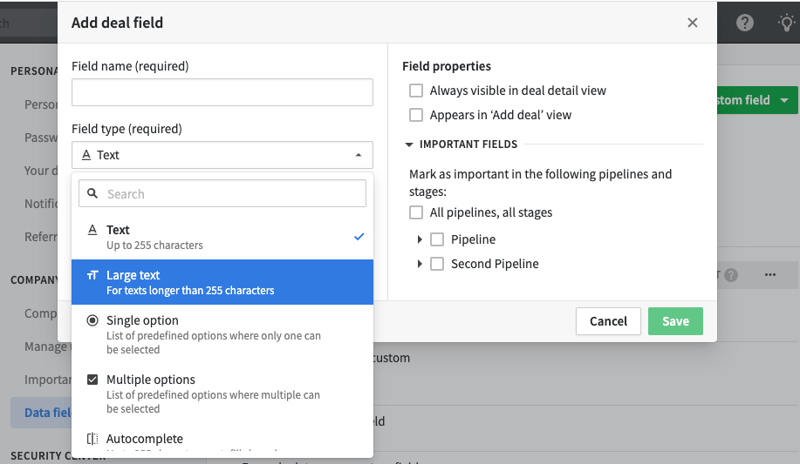This screenshot has height=464, width=800.
Task: Check the Second Pipeline checkbox
Action: coord(437,264)
